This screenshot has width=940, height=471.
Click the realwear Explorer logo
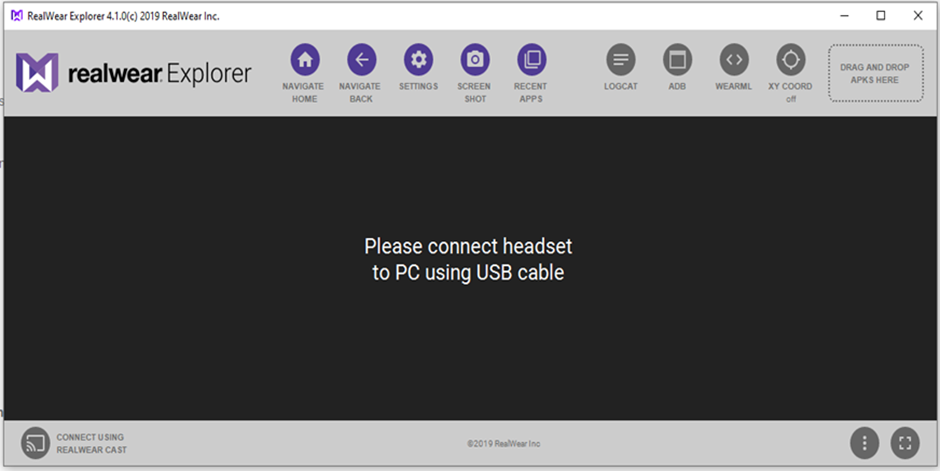coord(134,74)
